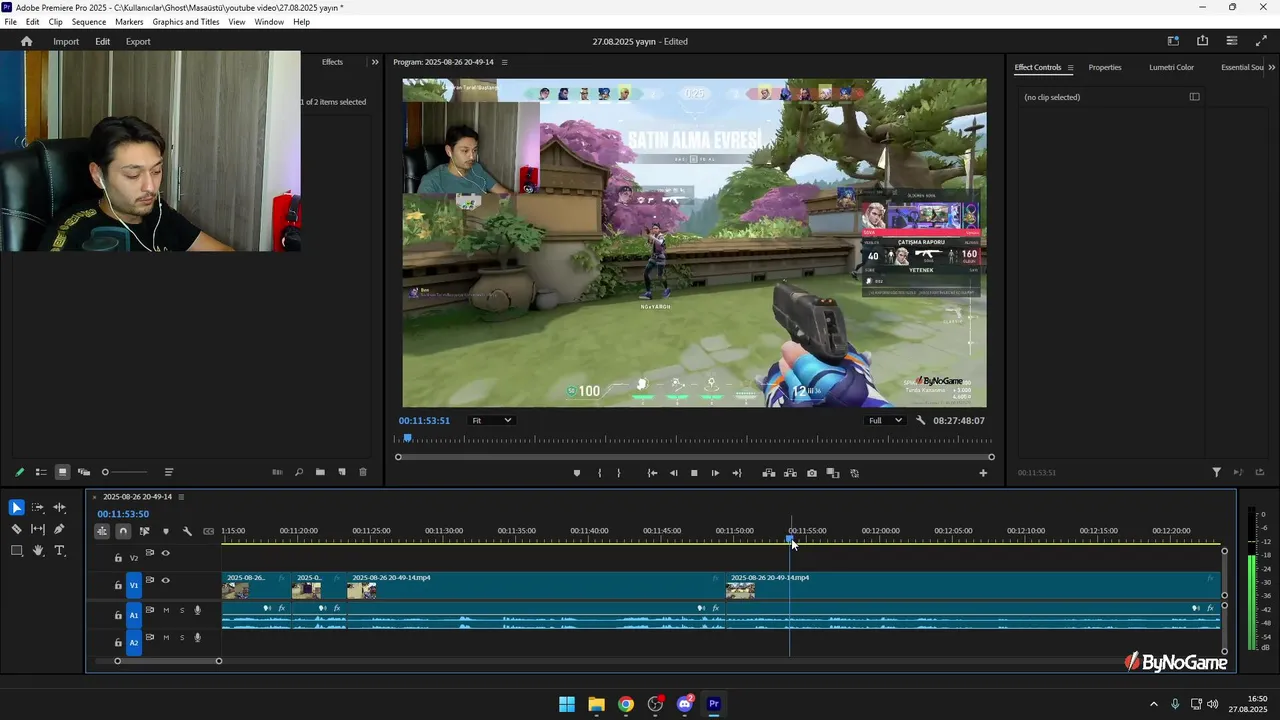Open Graphics and Titles menu
1280x720 pixels.
(x=186, y=22)
